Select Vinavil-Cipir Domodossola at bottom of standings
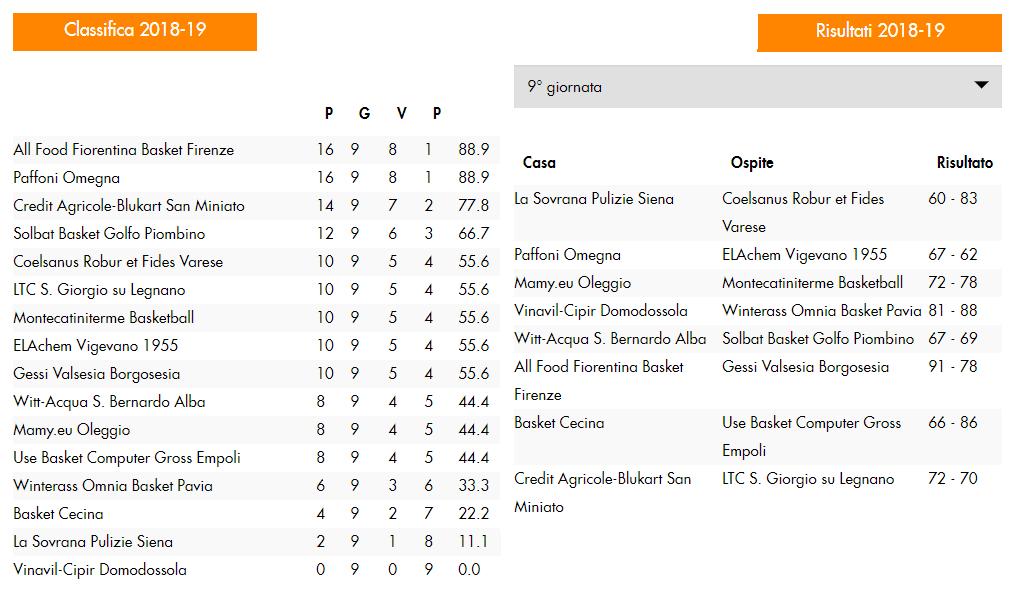The width and height of the screenshot is (1023, 596). 256,570
